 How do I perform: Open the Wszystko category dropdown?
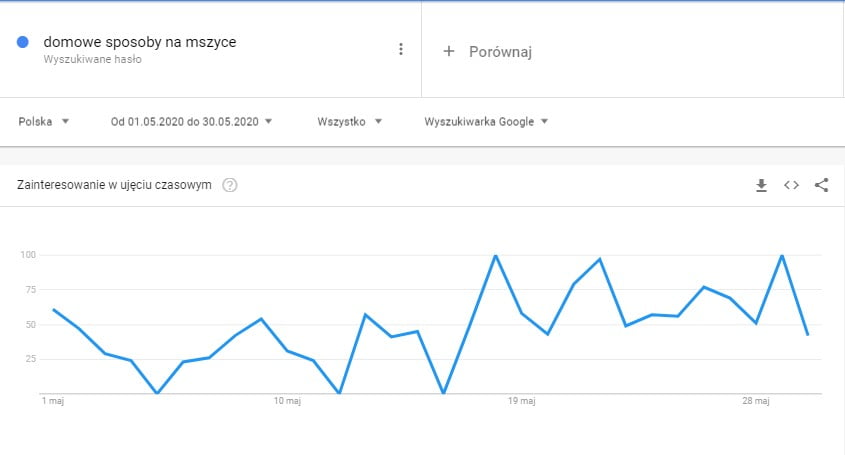tap(349, 122)
